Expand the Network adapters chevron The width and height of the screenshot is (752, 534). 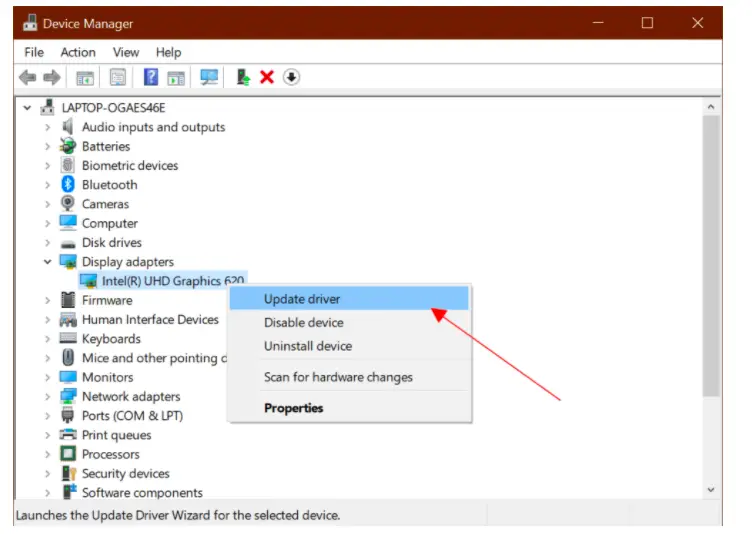47,396
